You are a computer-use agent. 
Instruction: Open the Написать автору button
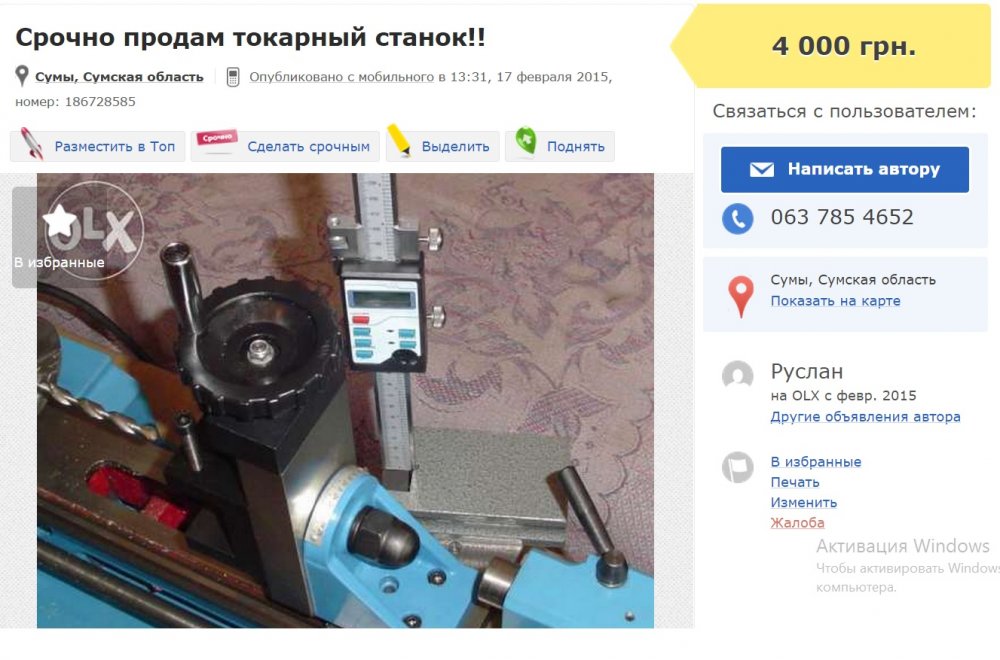pyautogui.click(x=844, y=169)
